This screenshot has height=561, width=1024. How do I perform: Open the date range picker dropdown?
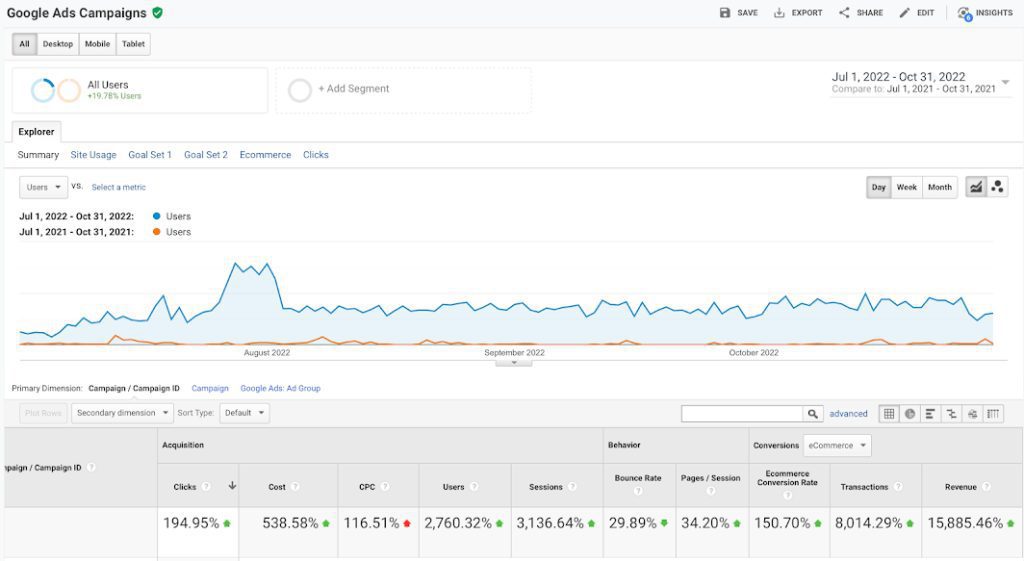pyautogui.click(x=1005, y=82)
